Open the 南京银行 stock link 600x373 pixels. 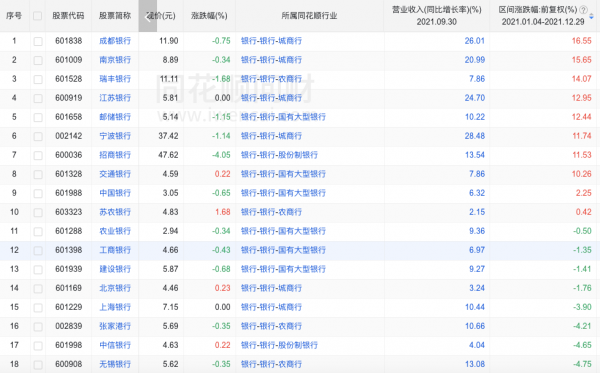click(115, 60)
